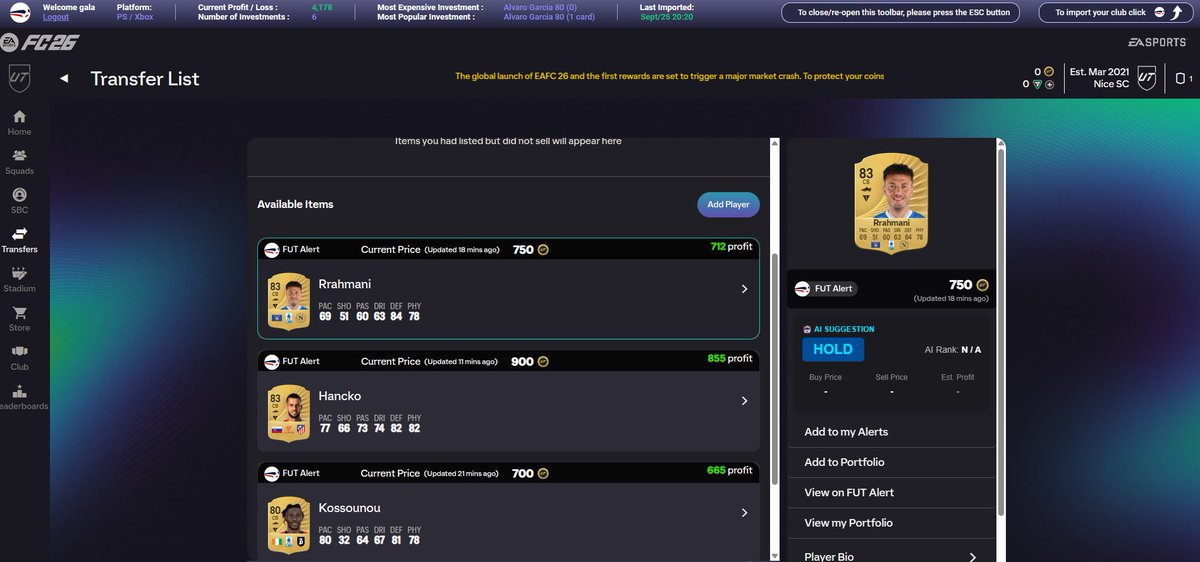Open the Stadium section in the sidebar
This screenshot has width=1200, height=562.
[x=20, y=279]
